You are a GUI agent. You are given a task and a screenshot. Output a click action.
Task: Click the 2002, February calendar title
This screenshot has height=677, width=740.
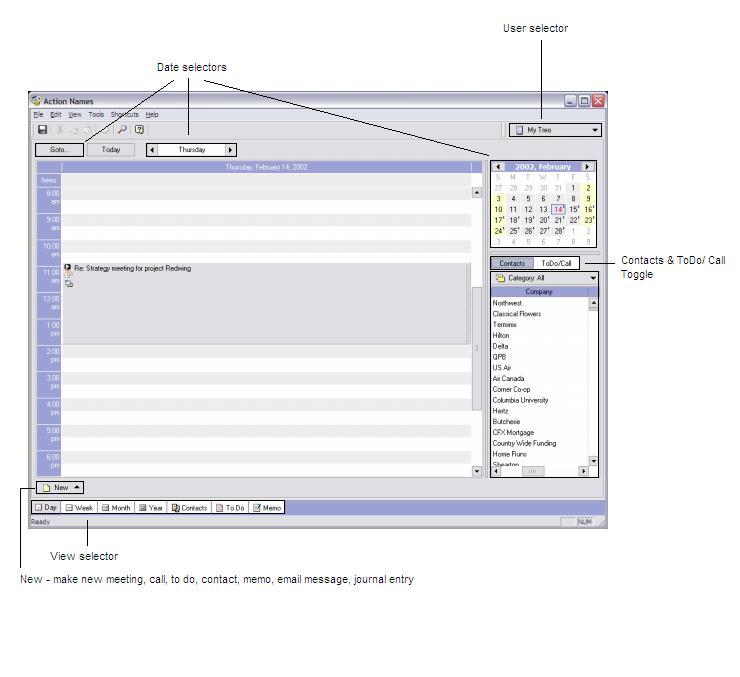(543, 167)
